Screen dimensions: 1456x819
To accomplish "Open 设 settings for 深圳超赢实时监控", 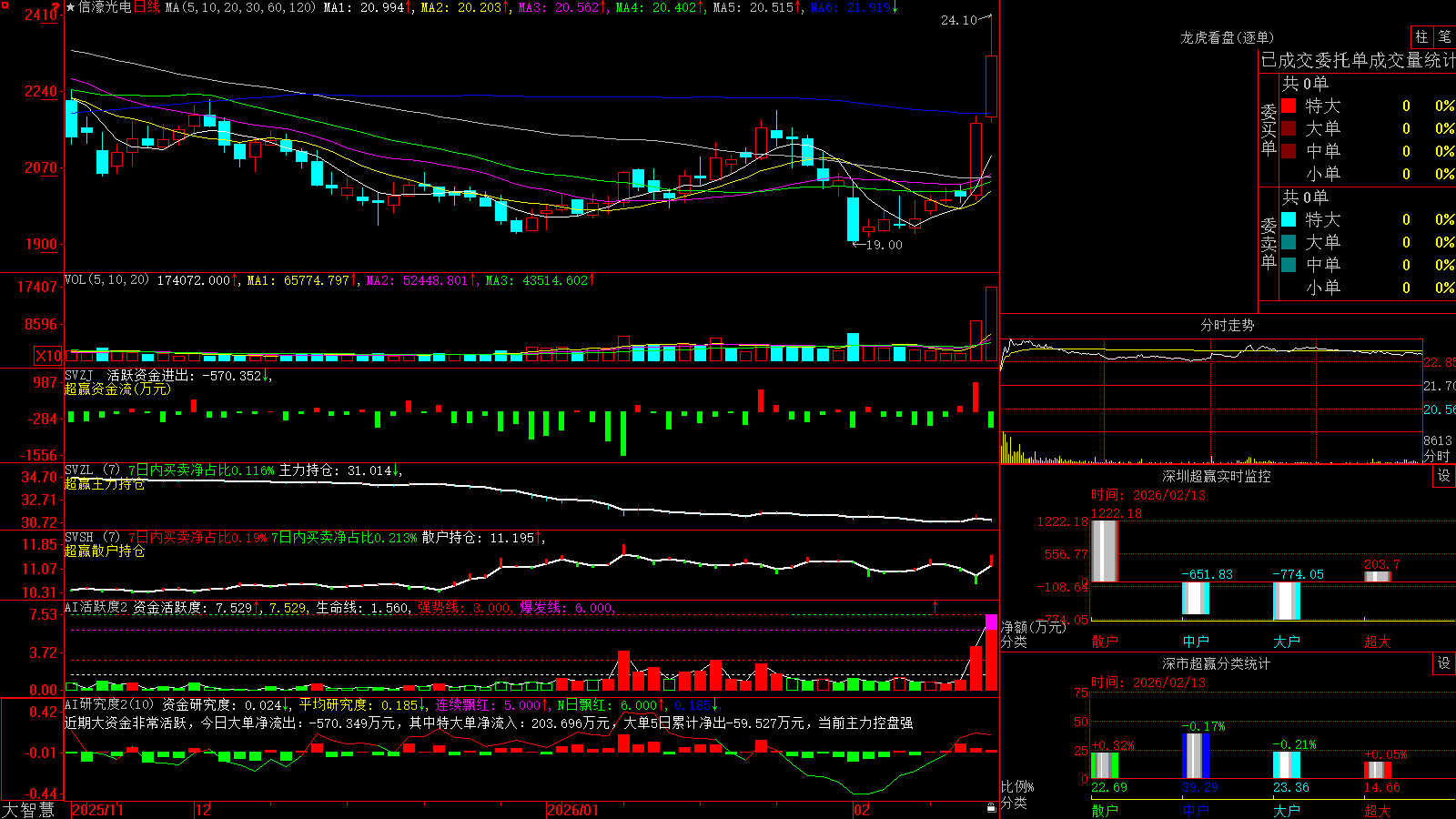I will coord(1444,476).
